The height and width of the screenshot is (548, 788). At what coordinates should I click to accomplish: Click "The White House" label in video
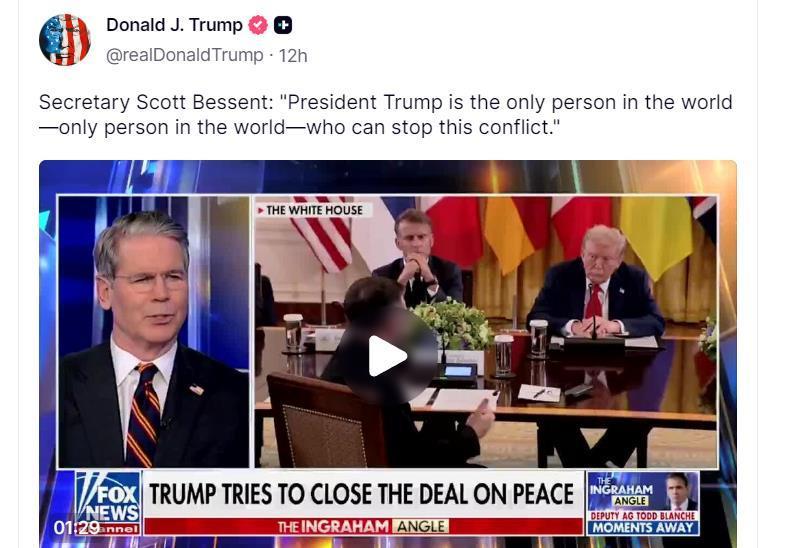pos(314,210)
